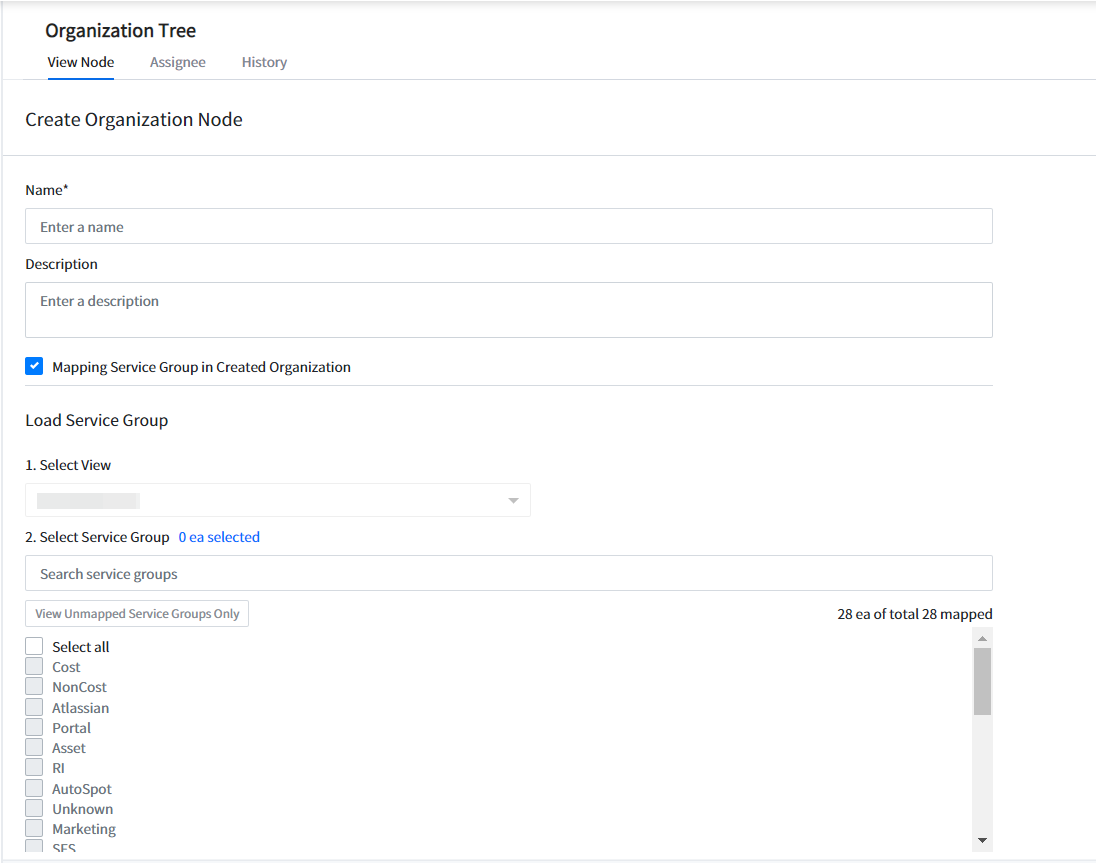Viewport: 1096px width, 863px height.
Task: Open the Select View dropdown
Action: tap(277, 500)
